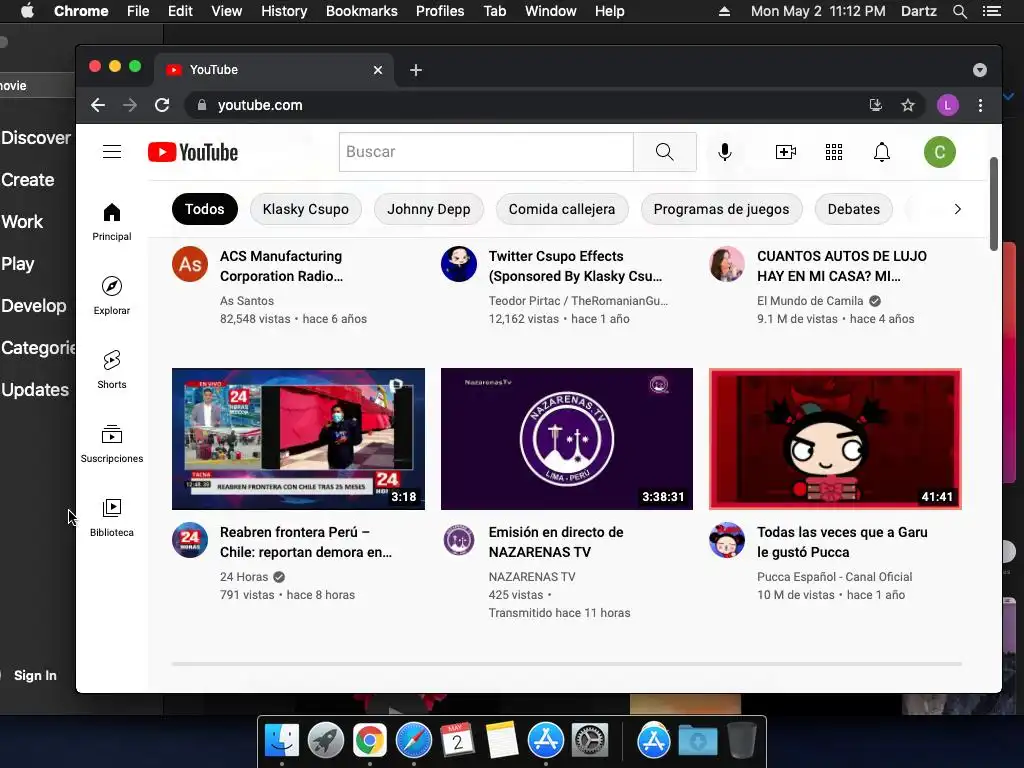The image size is (1024, 768).
Task: Open the Profiles menu
Action: point(440,11)
